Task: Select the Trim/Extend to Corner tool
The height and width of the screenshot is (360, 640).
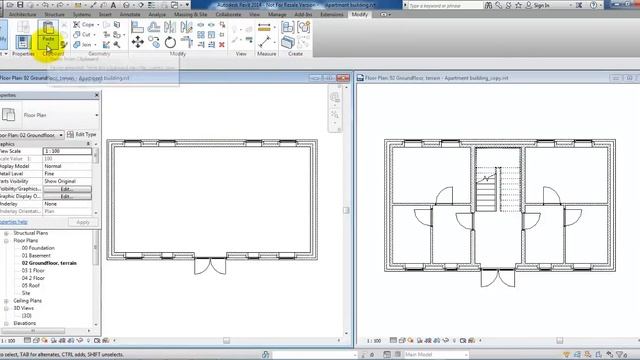Action: [187, 42]
